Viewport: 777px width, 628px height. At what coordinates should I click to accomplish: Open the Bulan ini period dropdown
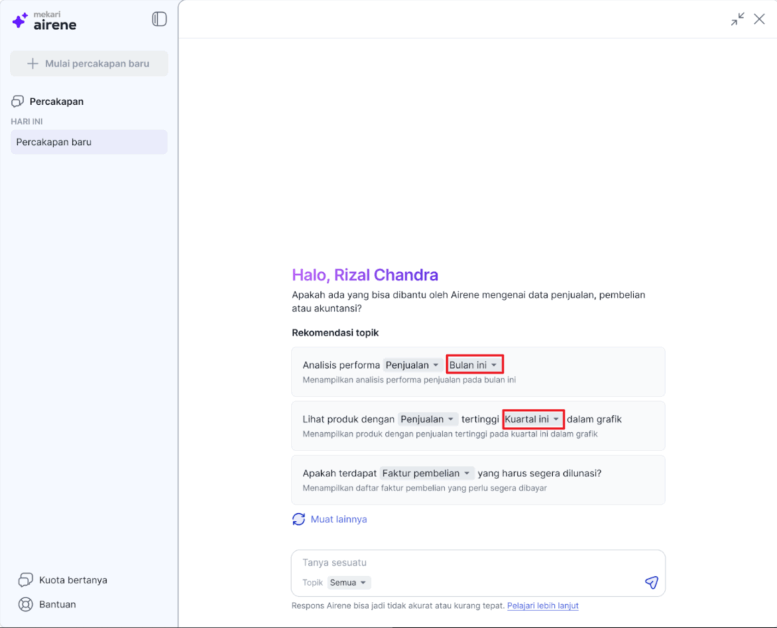(474, 365)
